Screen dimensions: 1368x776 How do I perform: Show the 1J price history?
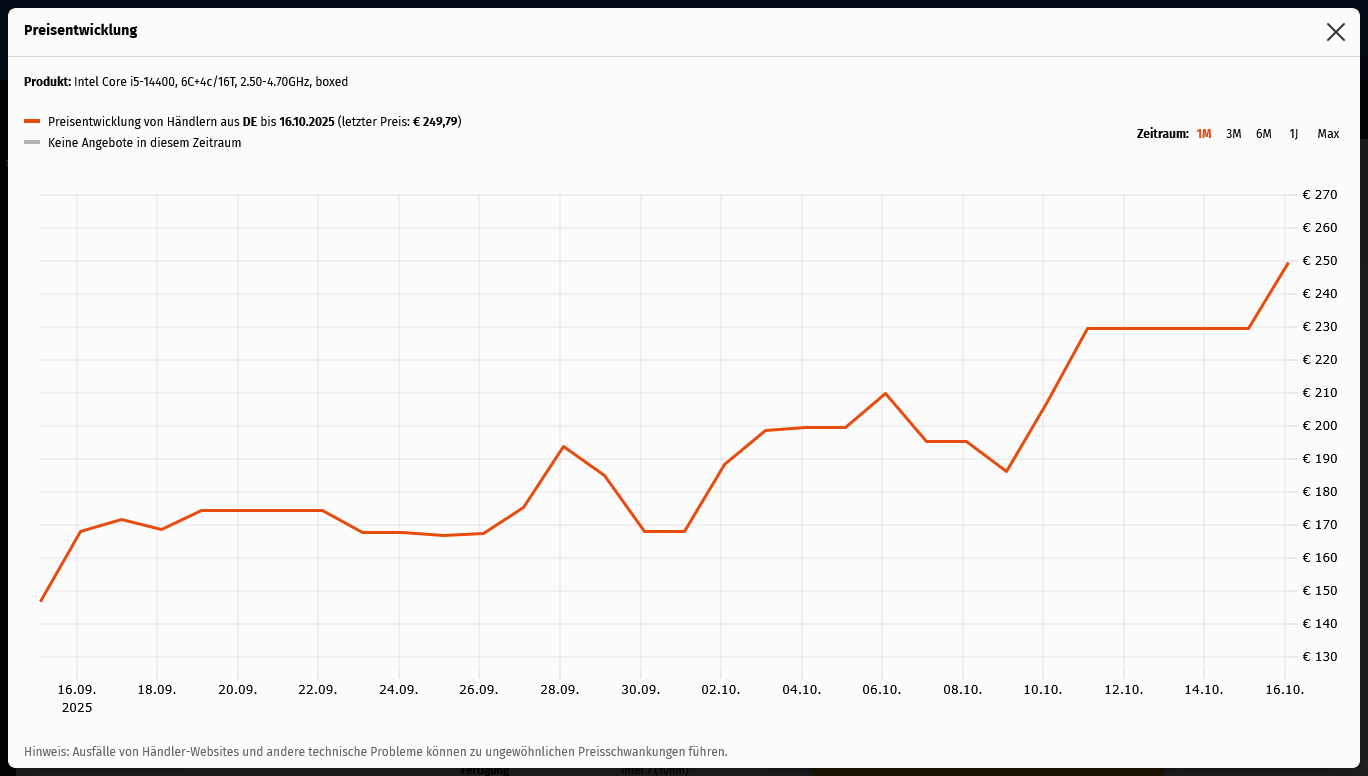coord(1293,134)
